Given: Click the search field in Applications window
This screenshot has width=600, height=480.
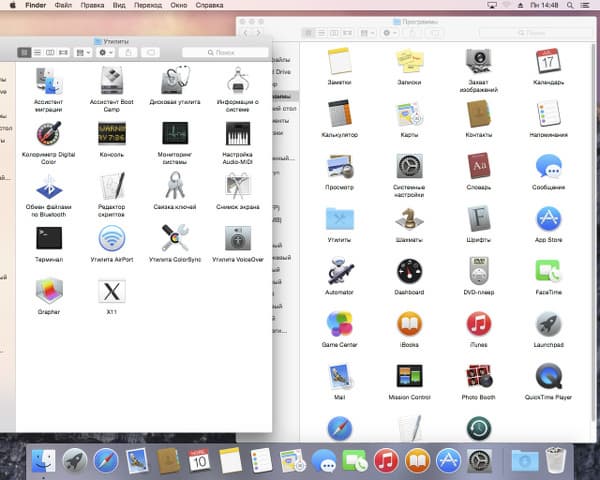Looking at the screenshot, I should tap(536, 33).
